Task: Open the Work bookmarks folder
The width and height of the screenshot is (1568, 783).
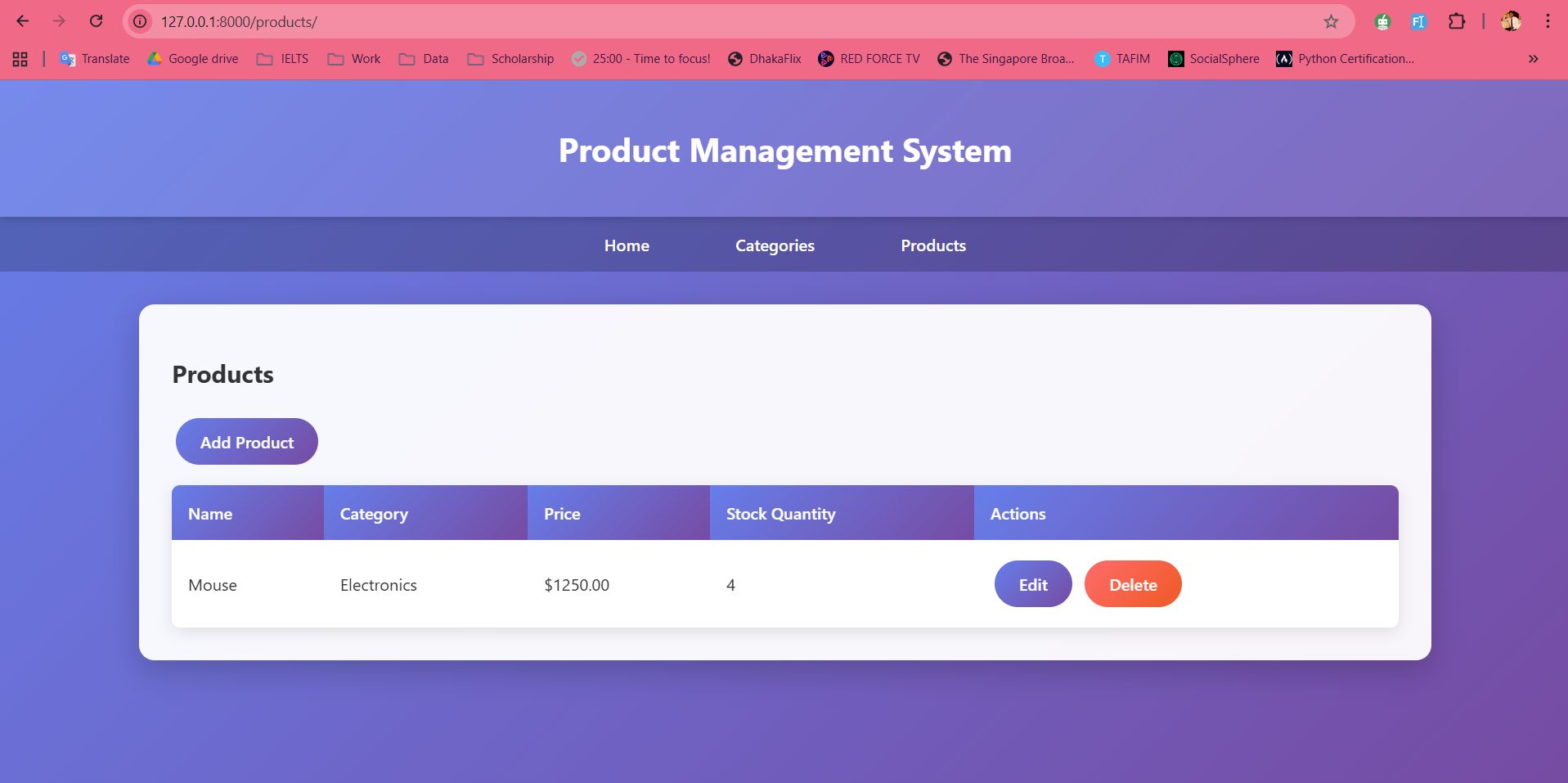Action: (x=353, y=58)
